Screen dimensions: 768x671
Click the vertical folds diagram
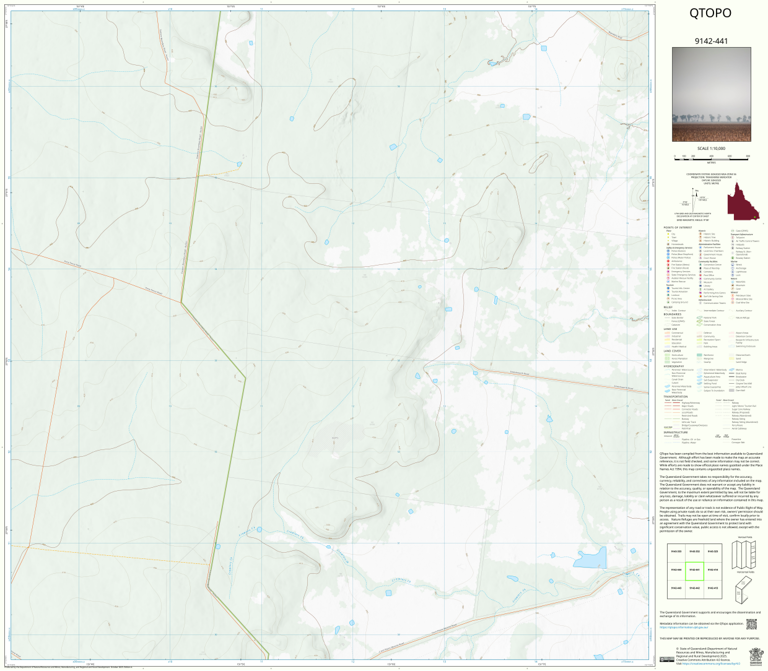(x=745, y=553)
